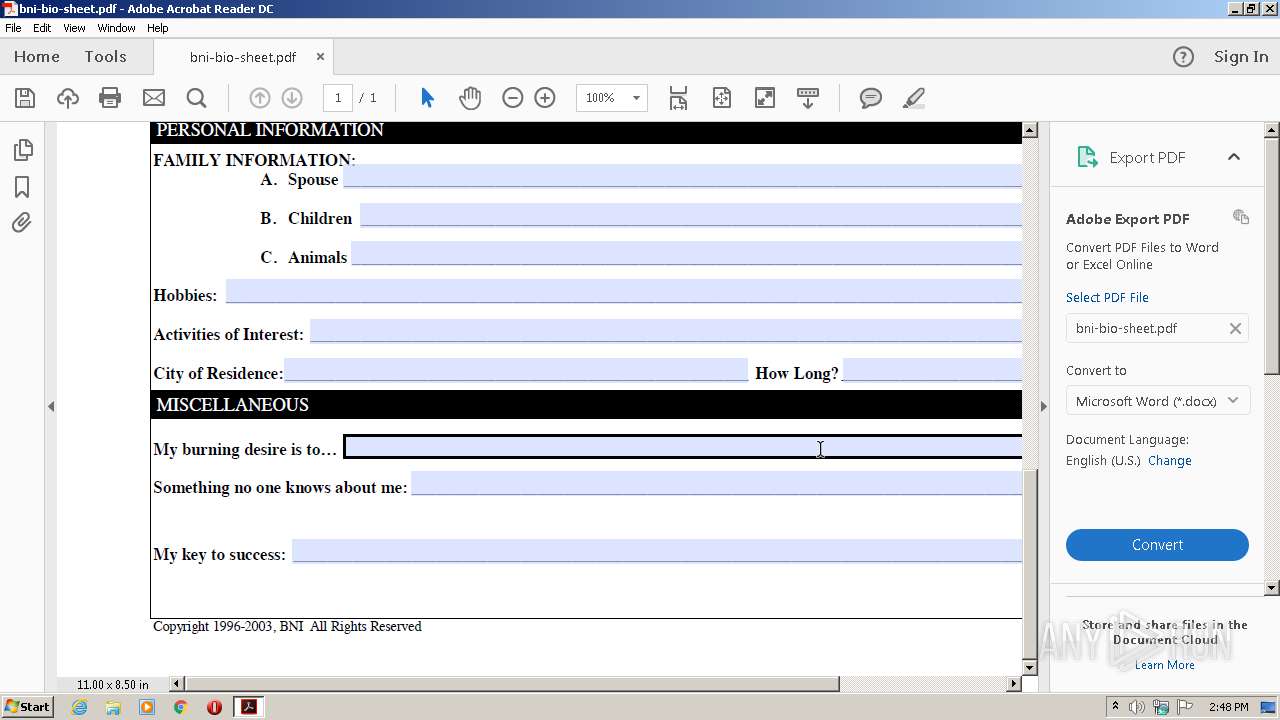This screenshot has height=720, width=1280.
Task: Remove the selected bni-bio-sheet.pdf file
Action: click(x=1235, y=328)
